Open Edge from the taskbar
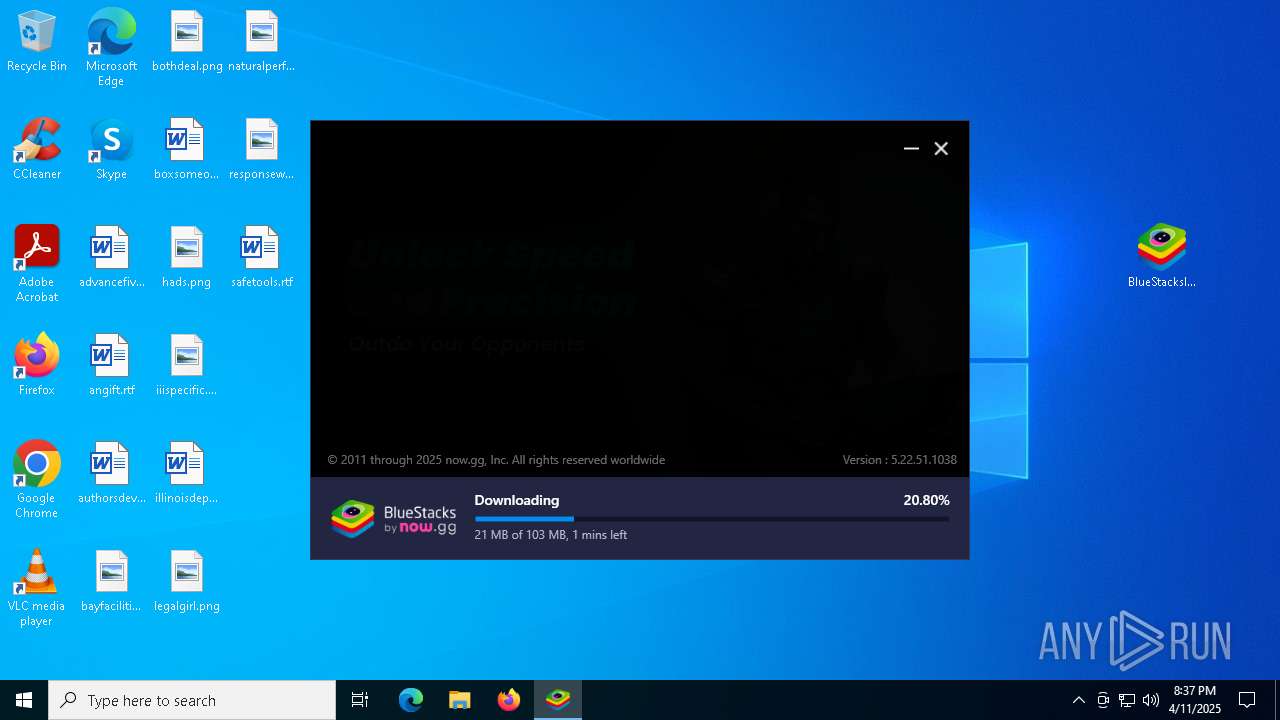This screenshot has height=720, width=1280. 411,700
